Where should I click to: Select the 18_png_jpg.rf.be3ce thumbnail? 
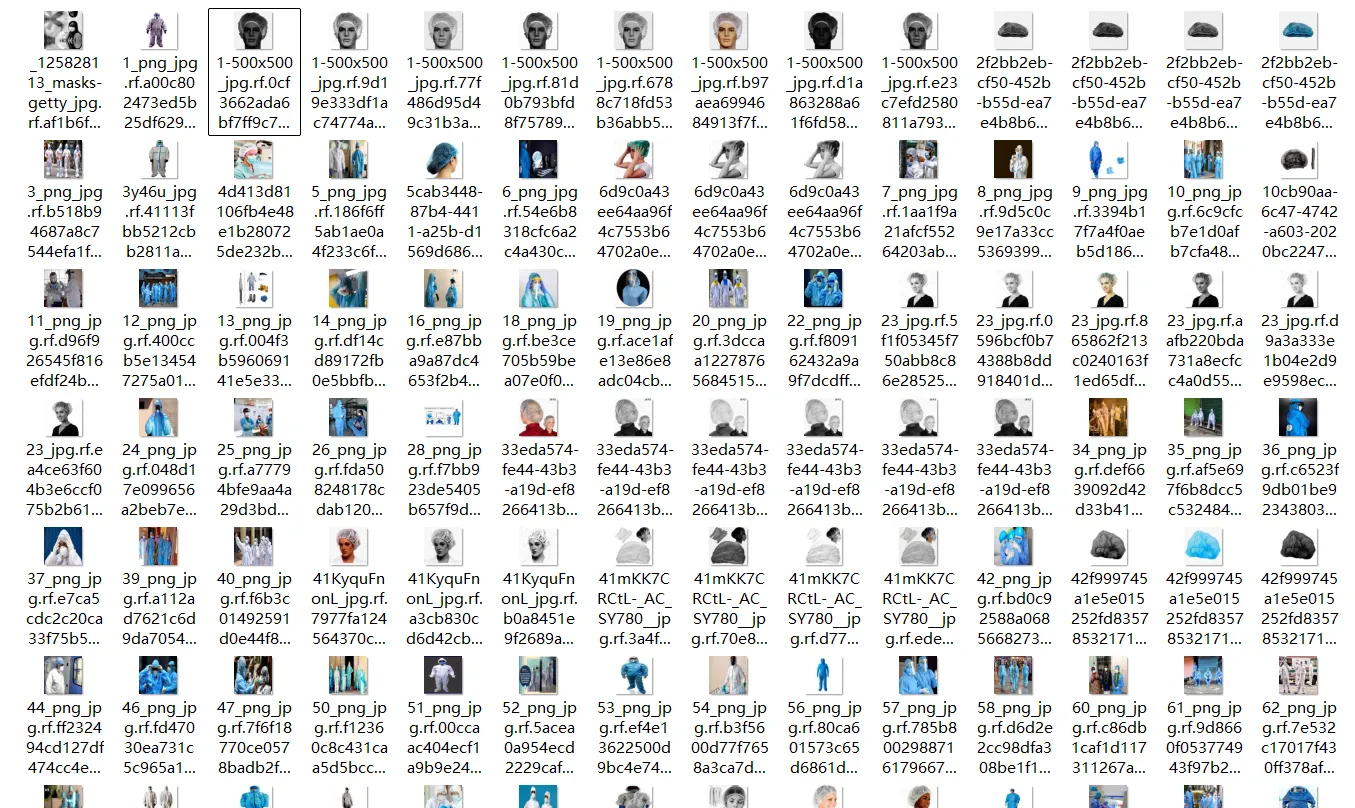tap(539, 289)
